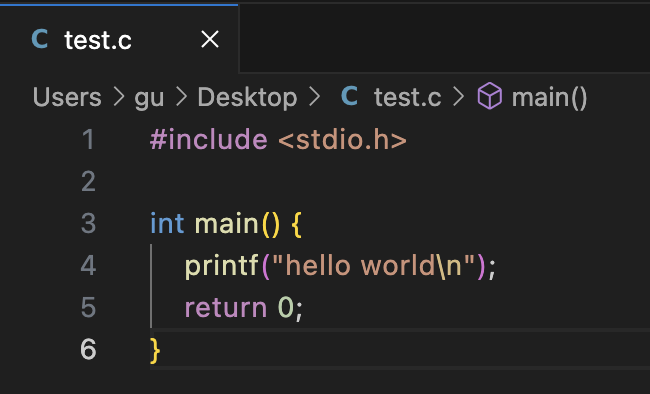Click the C language icon in the tab
The width and height of the screenshot is (650, 394).
click(x=40, y=39)
